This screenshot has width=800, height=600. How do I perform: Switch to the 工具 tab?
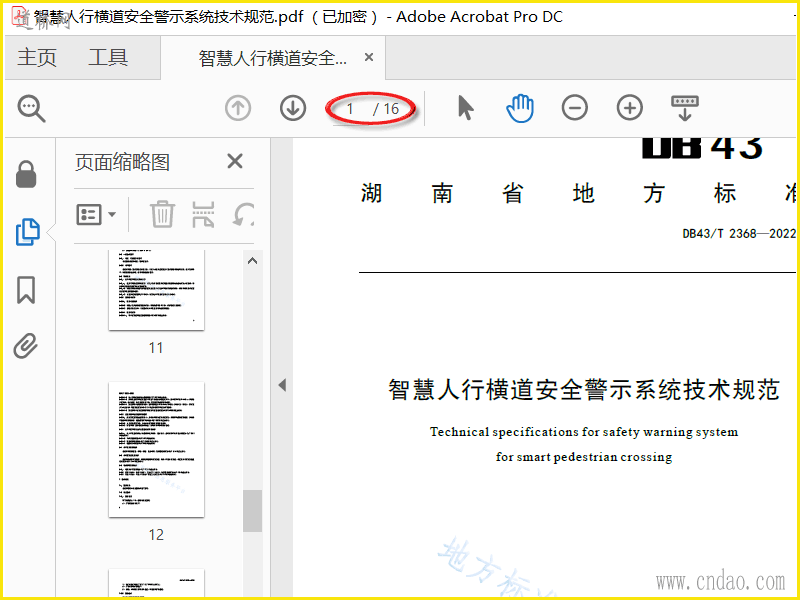pyautogui.click(x=108, y=58)
